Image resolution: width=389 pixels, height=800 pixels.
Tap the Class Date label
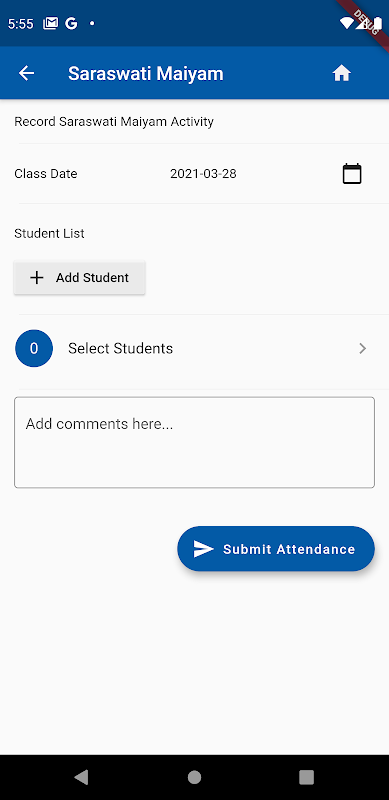click(46, 174)
